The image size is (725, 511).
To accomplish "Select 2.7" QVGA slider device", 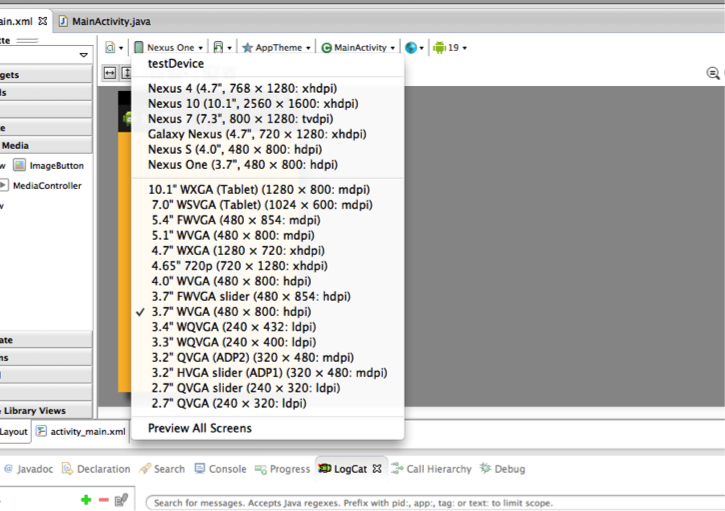I will click(x=268, y=388).
